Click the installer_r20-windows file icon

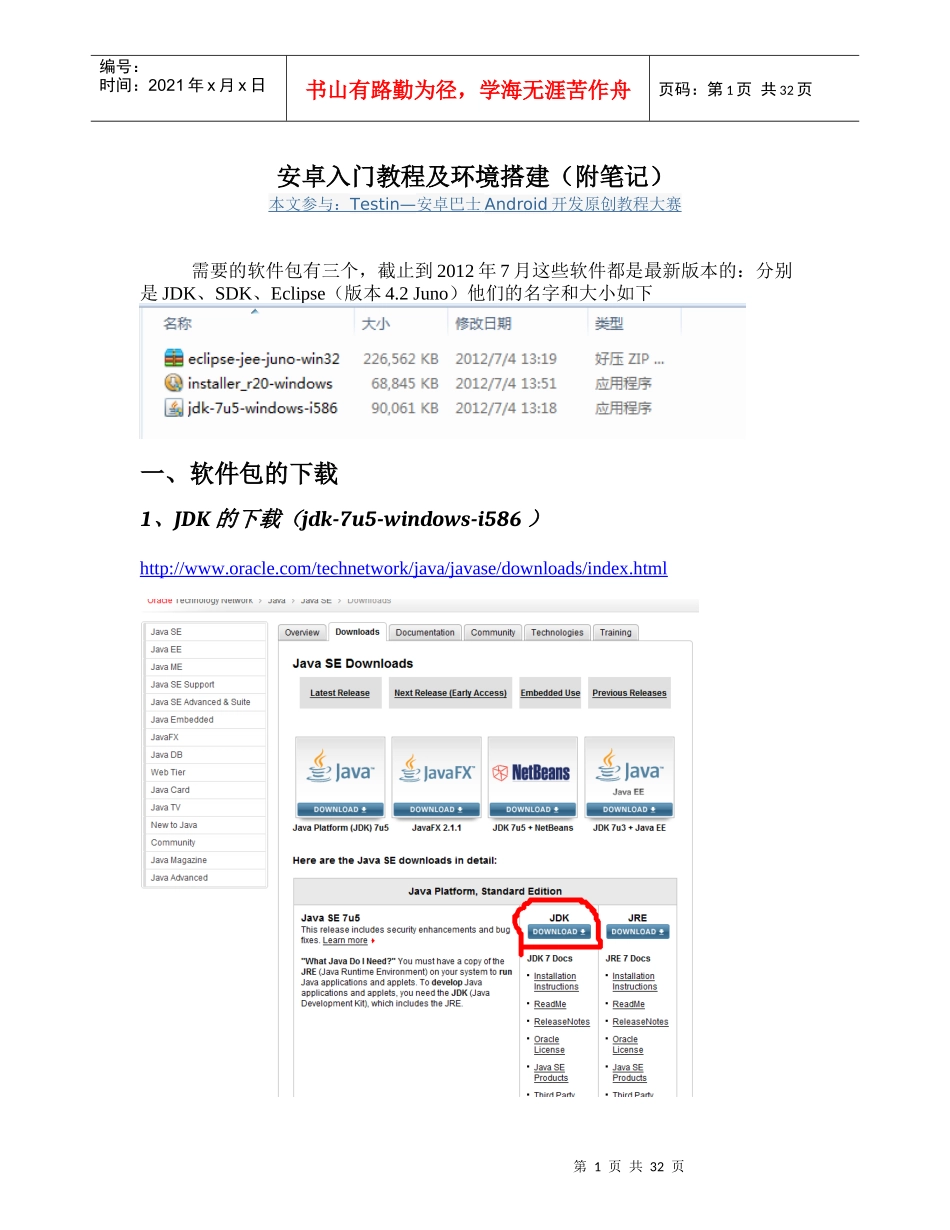click(x=173, y=383)
